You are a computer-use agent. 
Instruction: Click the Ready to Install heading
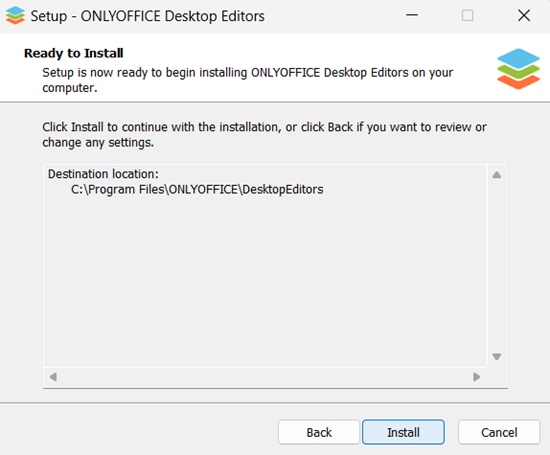click(74, 53)
